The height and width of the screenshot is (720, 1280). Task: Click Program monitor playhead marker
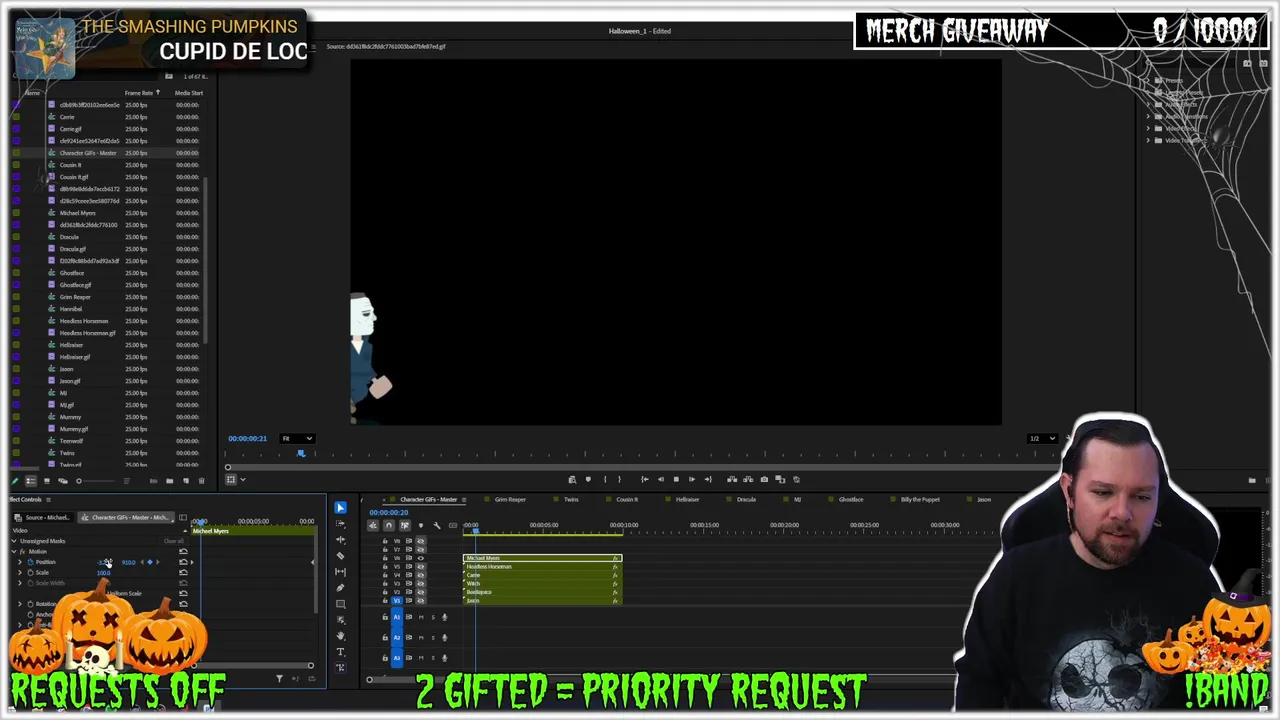(x=301, y=454)
